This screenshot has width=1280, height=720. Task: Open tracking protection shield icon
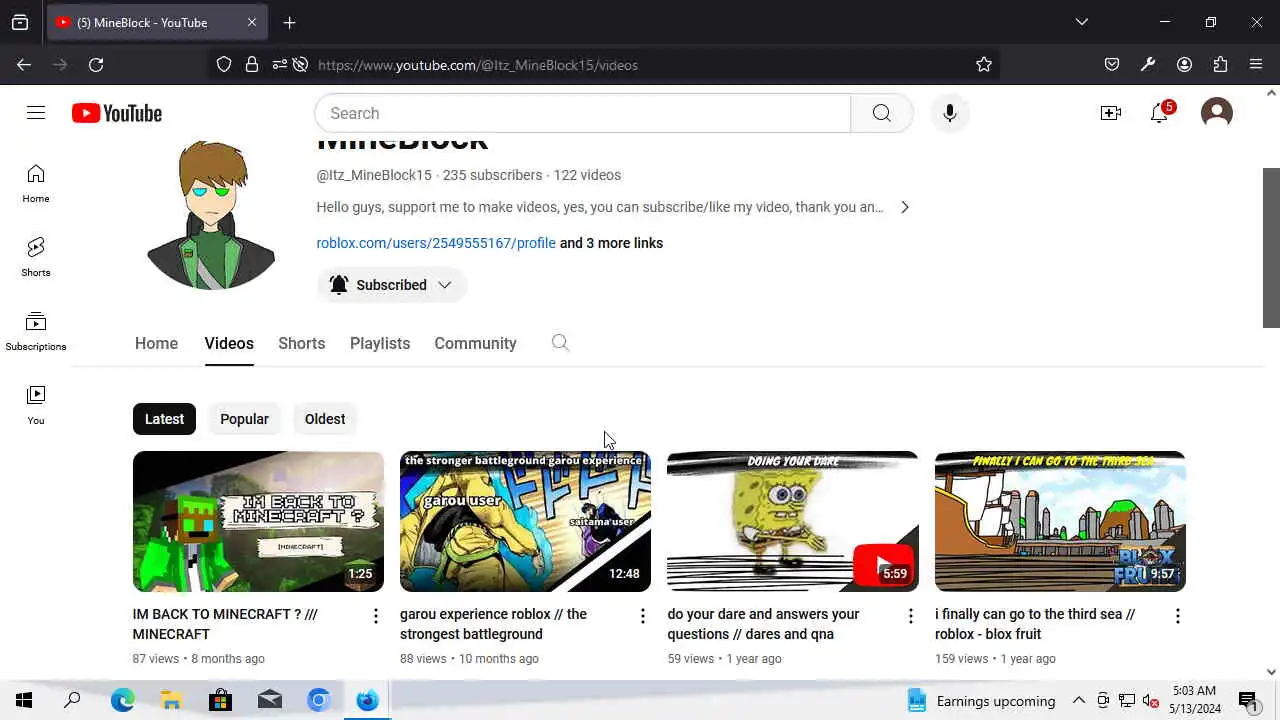pos(224,64)
